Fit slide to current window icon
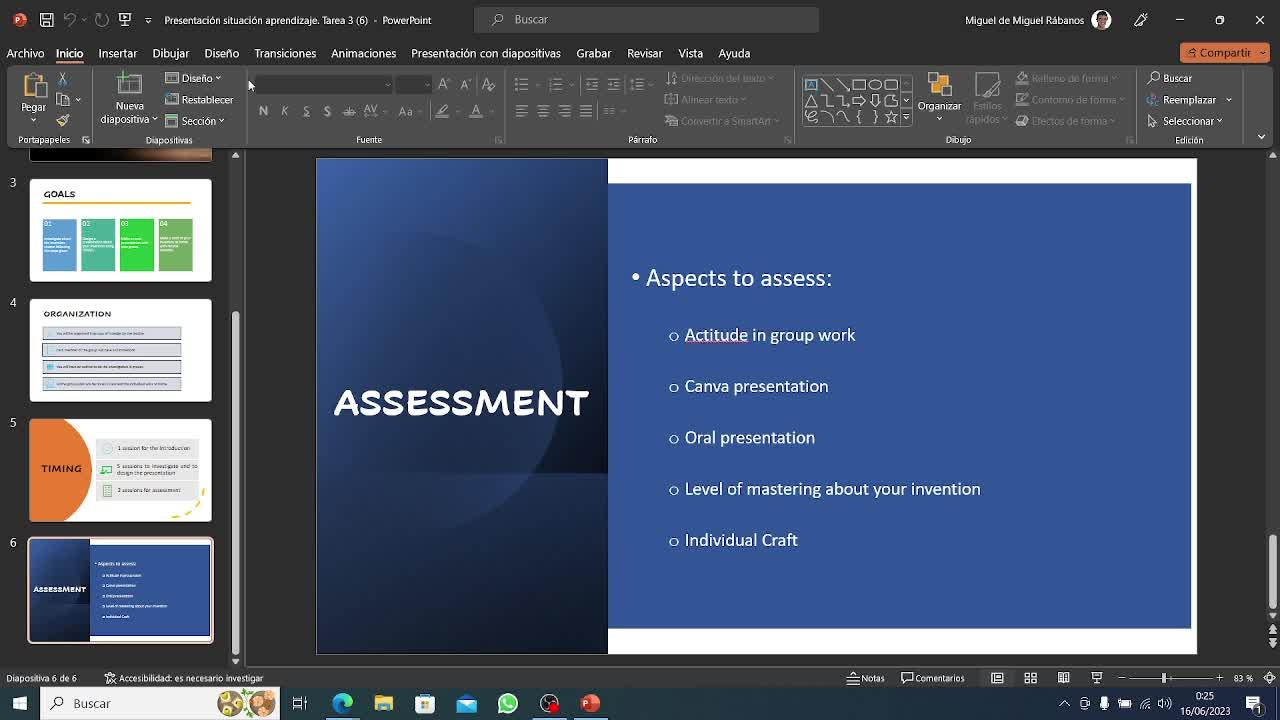The width and height of the screenshot is (1280, 720). pyautogui.click(x=1268, y=678)
